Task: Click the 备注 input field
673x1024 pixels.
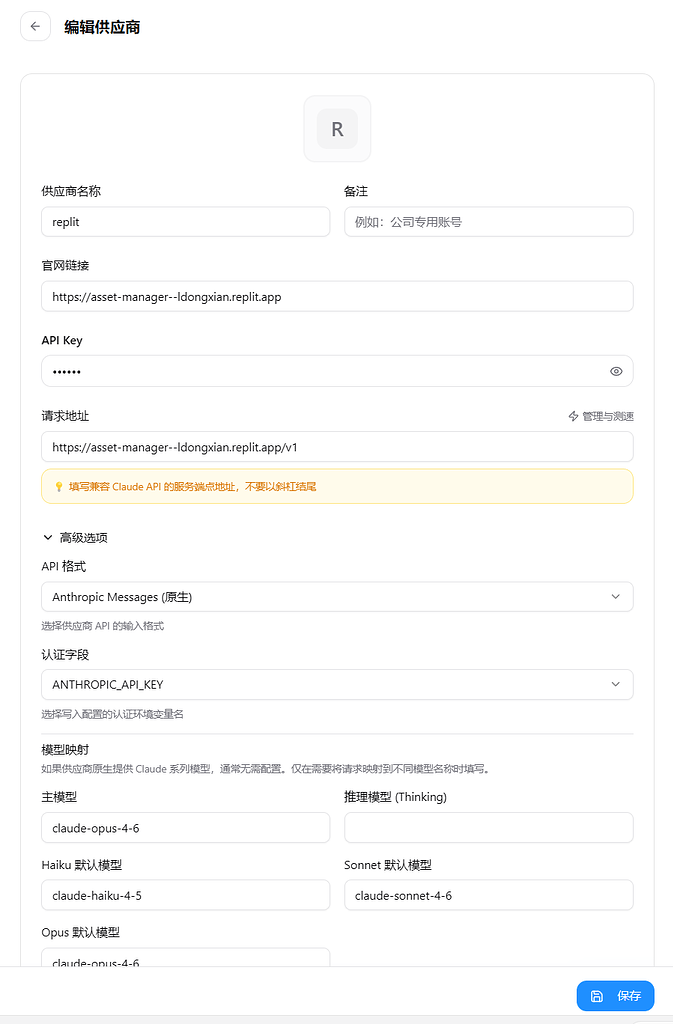Action: click(x=489, y=222)
